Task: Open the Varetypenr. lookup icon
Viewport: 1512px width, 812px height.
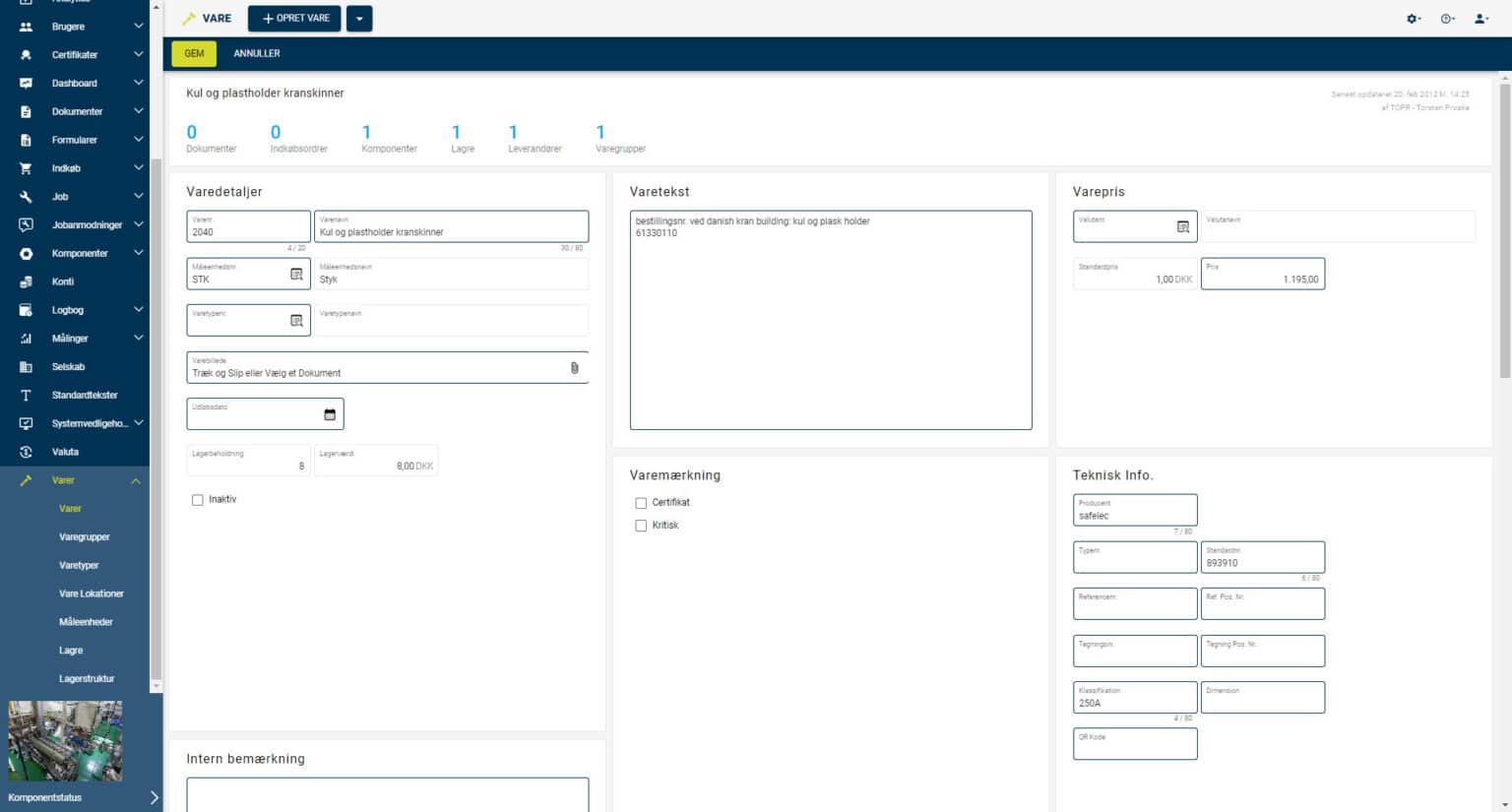Action: pos(296,321)
